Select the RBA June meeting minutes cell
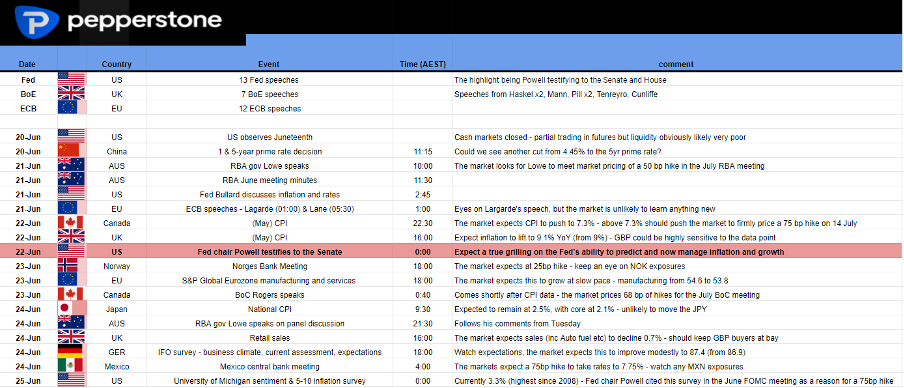This screenshot has height=388, width=904. coord(269,180)
